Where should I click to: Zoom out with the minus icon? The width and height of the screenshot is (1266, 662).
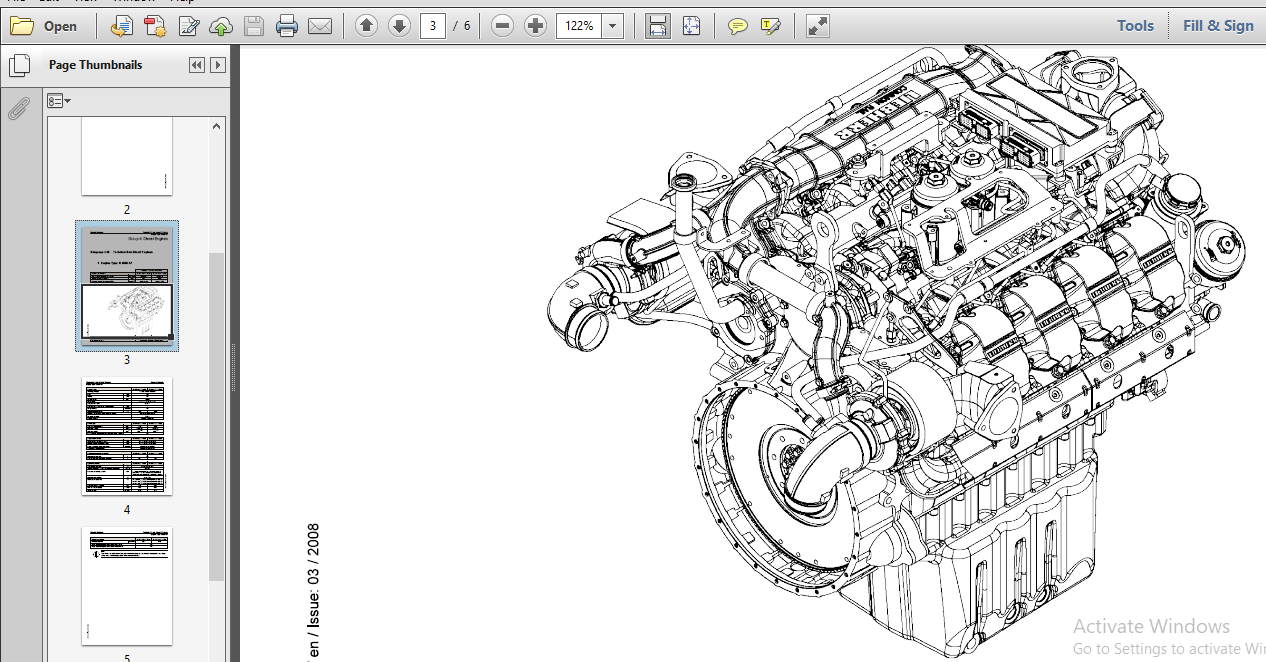coord(502,26)
